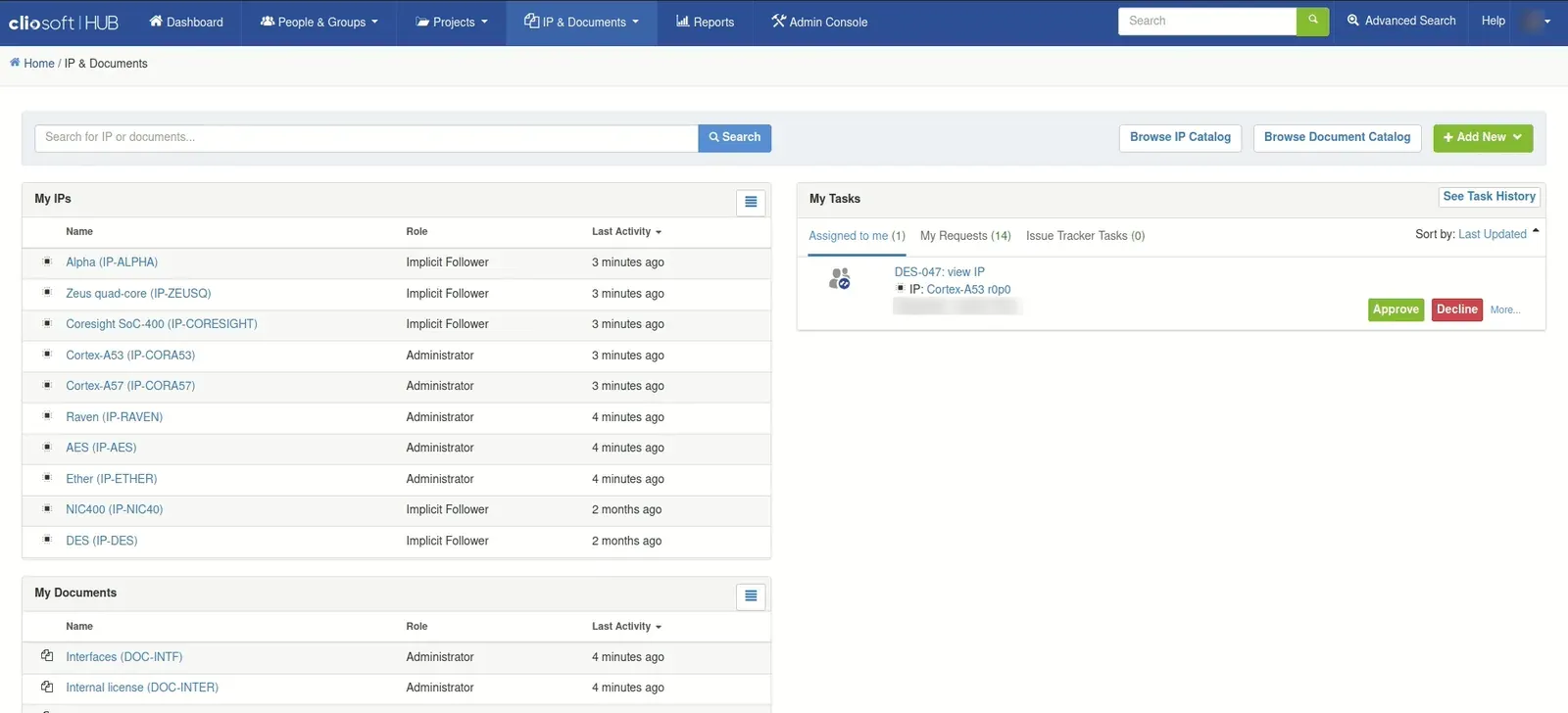Open DES (IP-DES)

[102, 541]
